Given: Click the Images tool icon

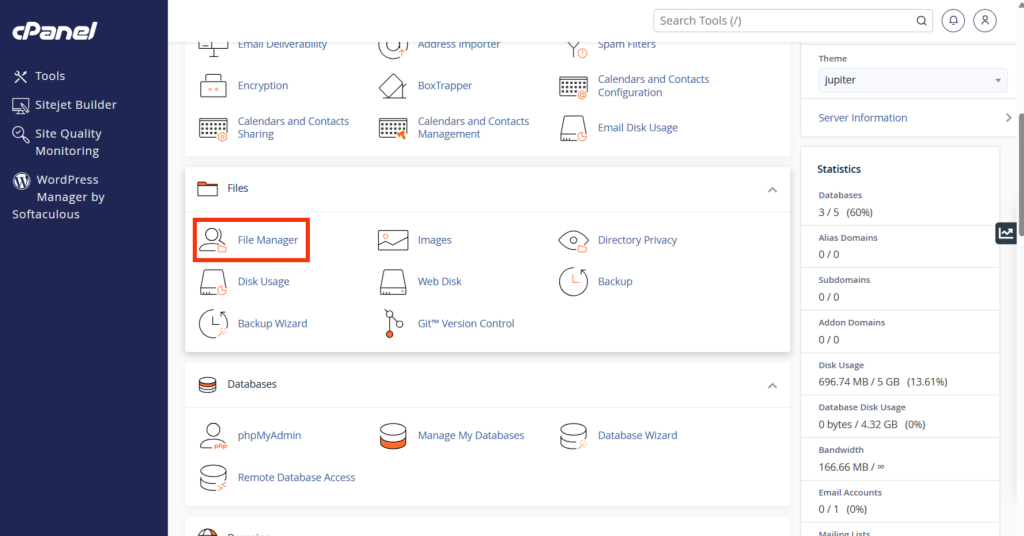Looking at the screenshot, I should coord(393,240).
